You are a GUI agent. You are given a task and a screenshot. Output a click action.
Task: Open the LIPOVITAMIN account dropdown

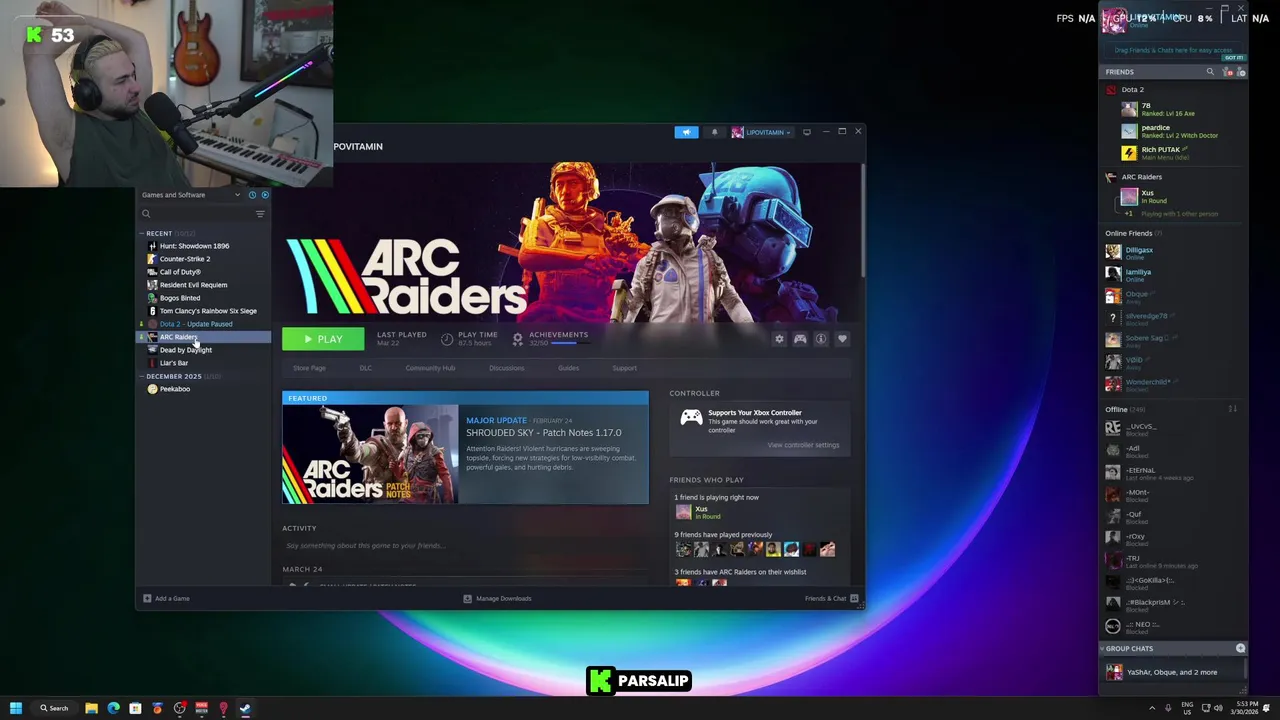(x=762, y=132)
